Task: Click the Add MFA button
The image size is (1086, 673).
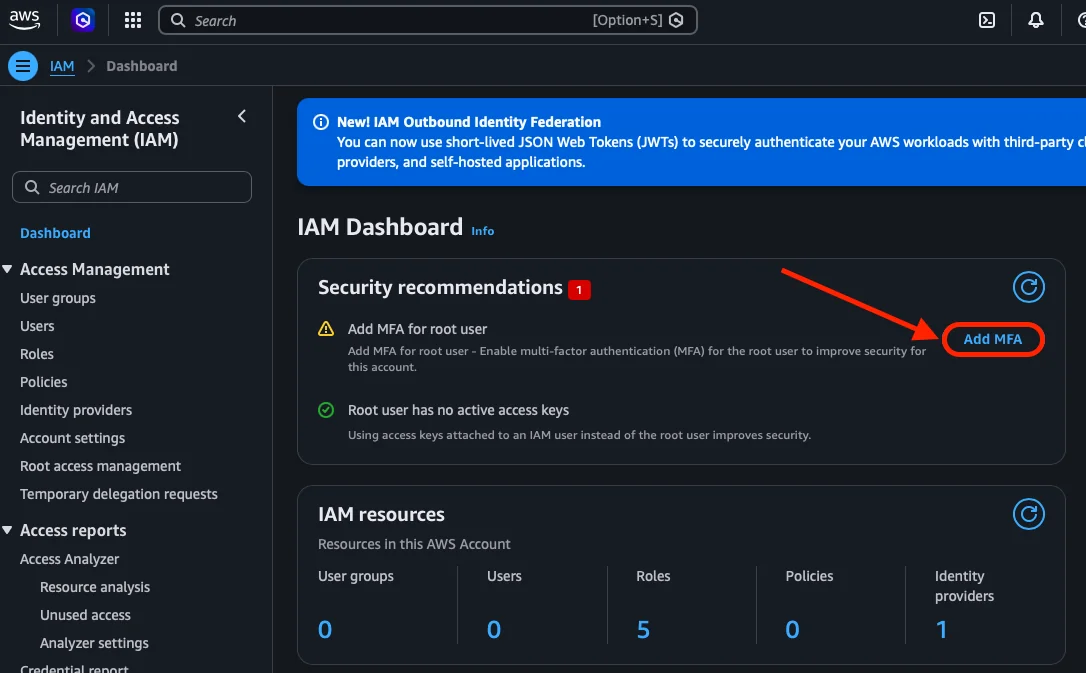Action: (x=993, y=339)
